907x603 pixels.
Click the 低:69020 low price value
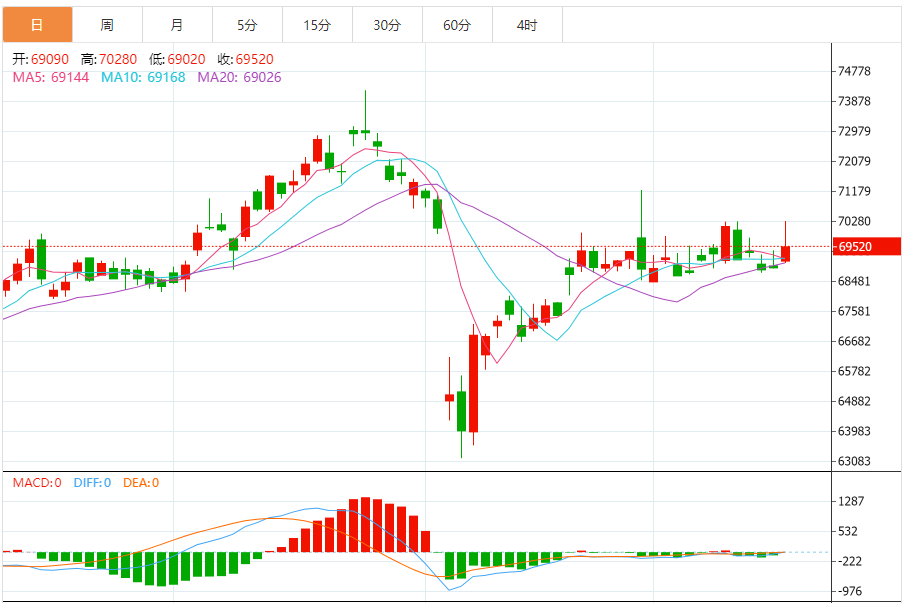coord(177,59)
